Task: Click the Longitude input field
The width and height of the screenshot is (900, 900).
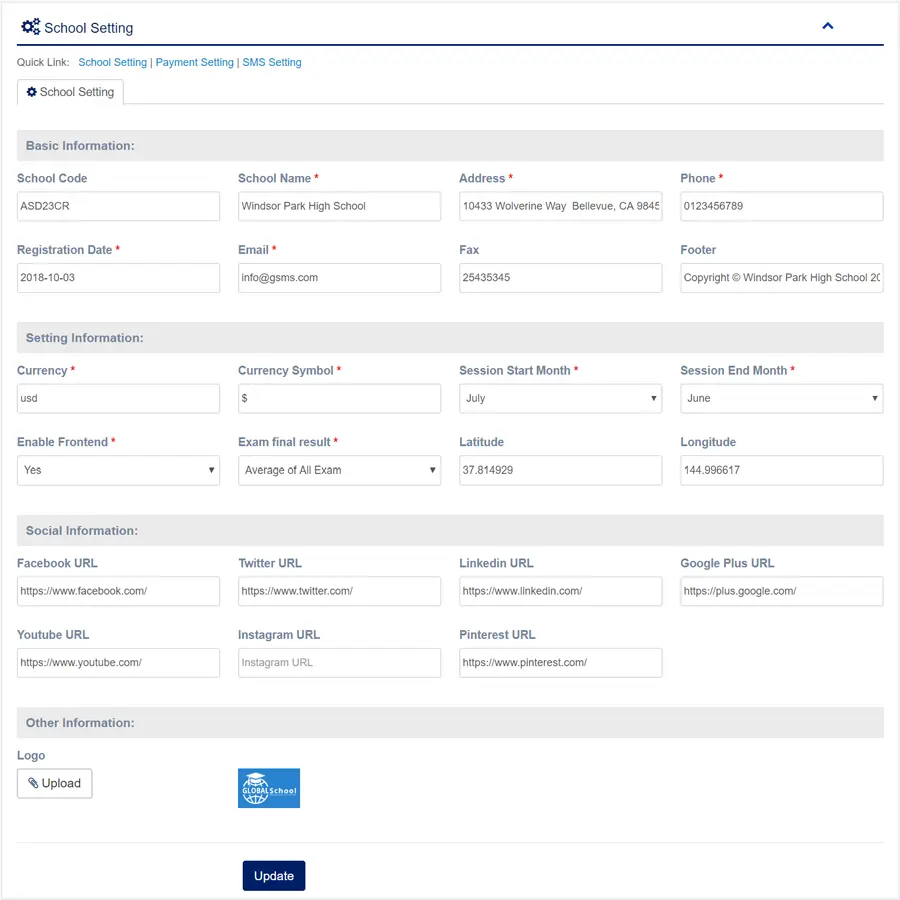Action: click(x=781, y=470)
